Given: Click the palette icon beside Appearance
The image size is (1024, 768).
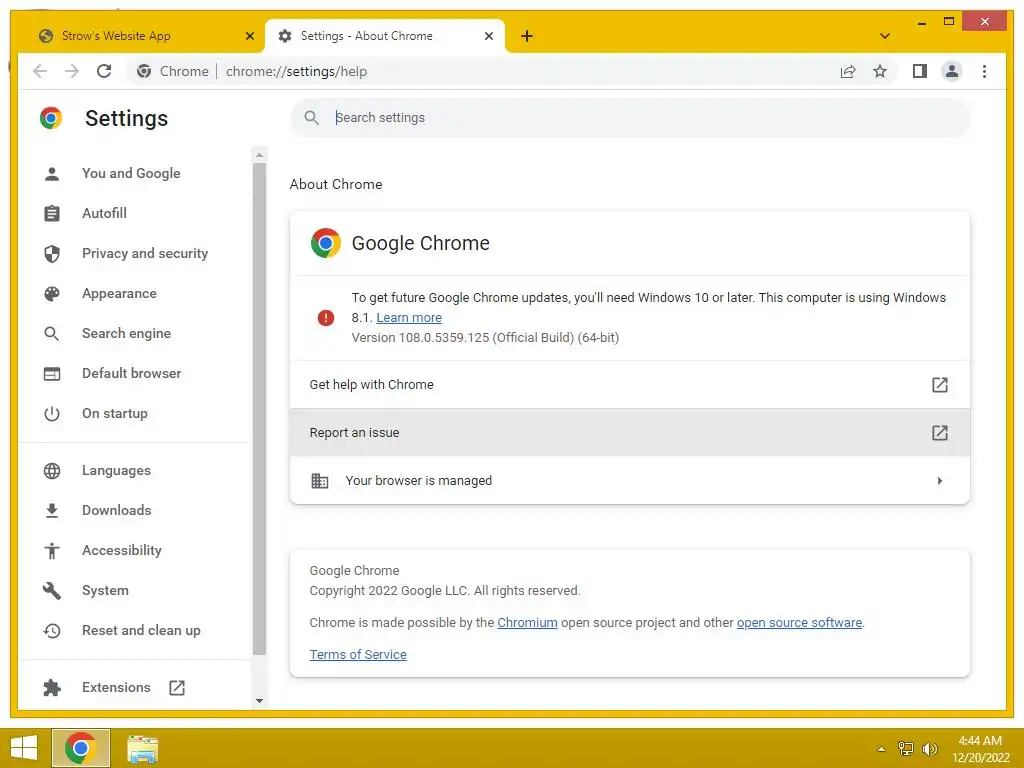Looking at the screenshot, I should pyautogui.click(x=52, y=294).
